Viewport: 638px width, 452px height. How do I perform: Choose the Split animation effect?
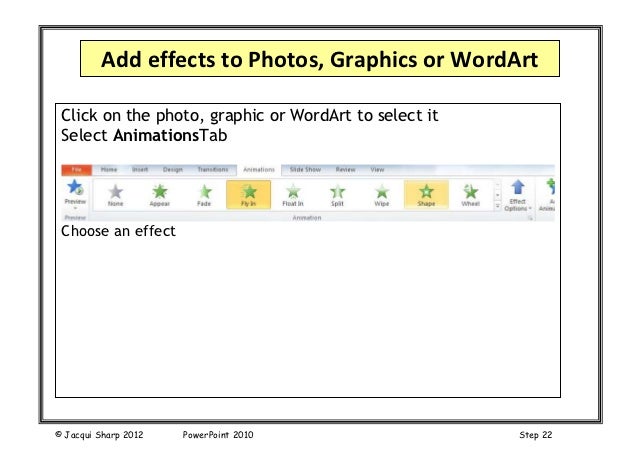tap(337, 195)
